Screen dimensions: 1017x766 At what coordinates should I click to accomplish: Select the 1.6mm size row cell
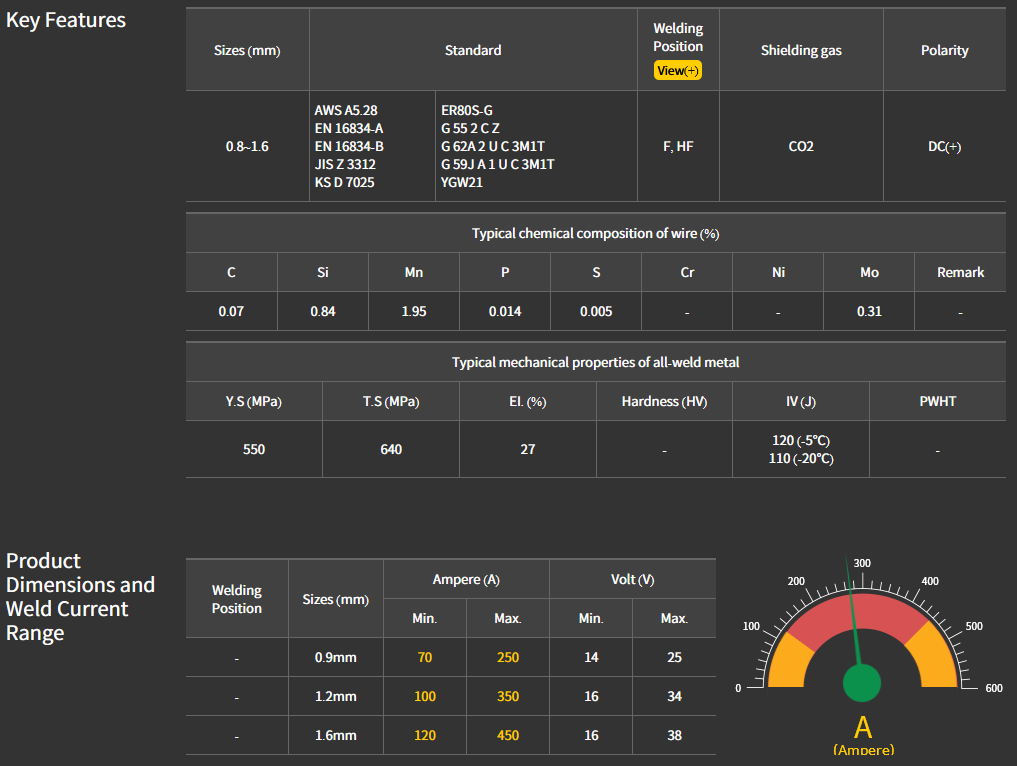335,735
